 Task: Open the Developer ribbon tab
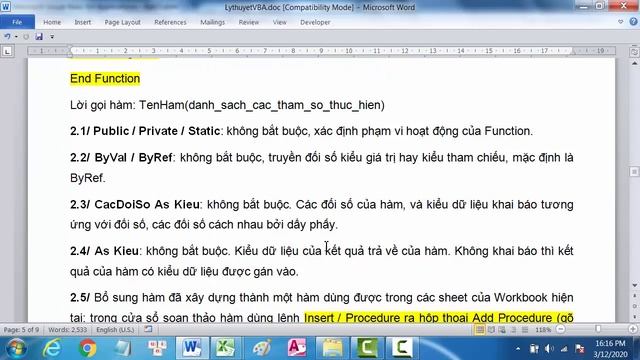pos(315,22)
